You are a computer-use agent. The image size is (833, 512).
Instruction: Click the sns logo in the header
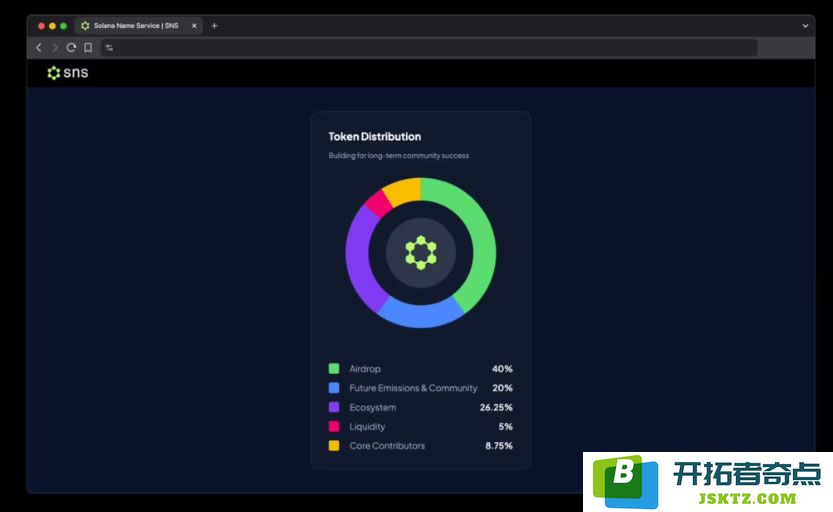tap(67, 72)
